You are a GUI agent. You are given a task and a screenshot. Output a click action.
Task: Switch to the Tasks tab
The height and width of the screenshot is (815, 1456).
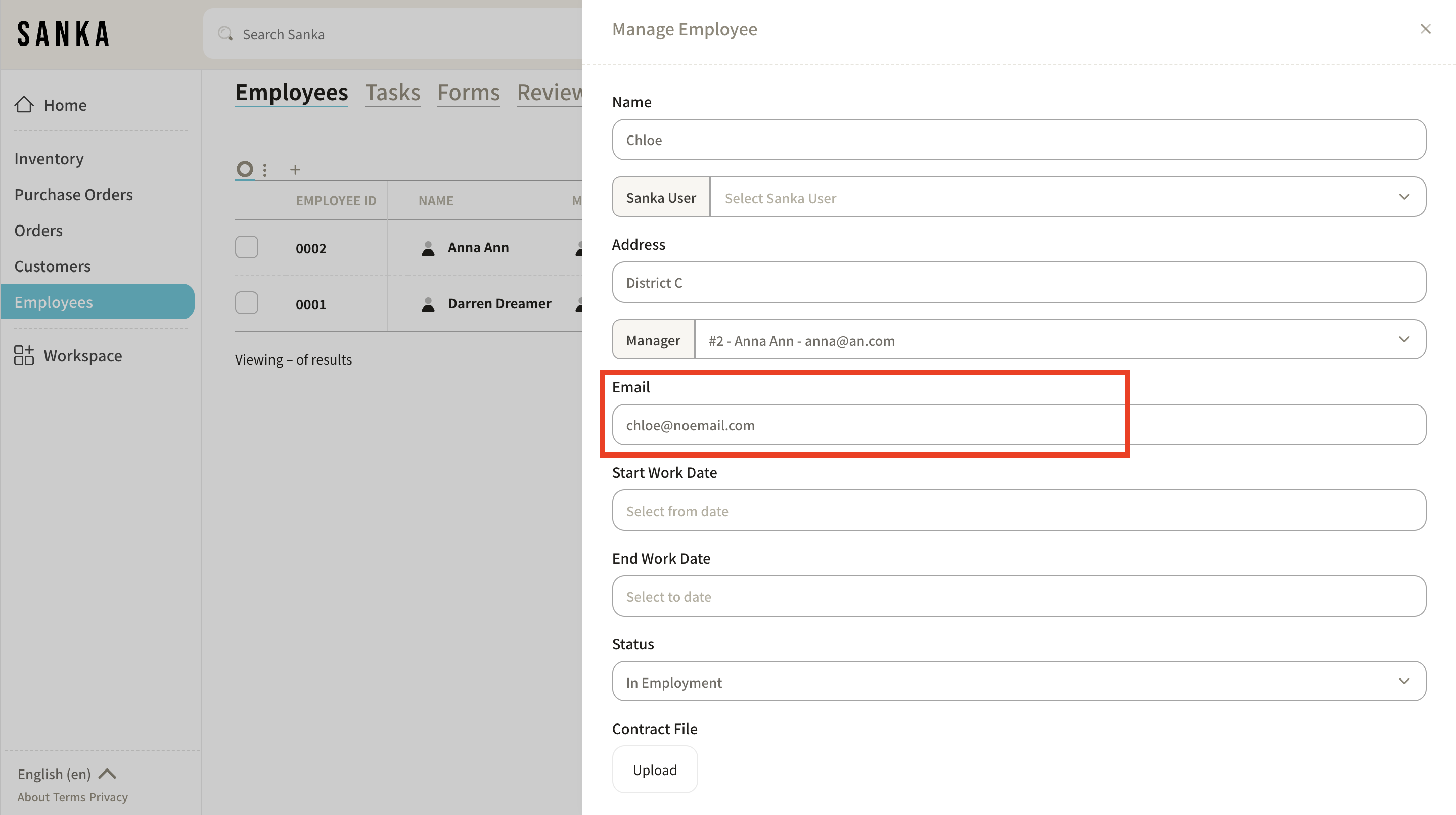[392, 92]
